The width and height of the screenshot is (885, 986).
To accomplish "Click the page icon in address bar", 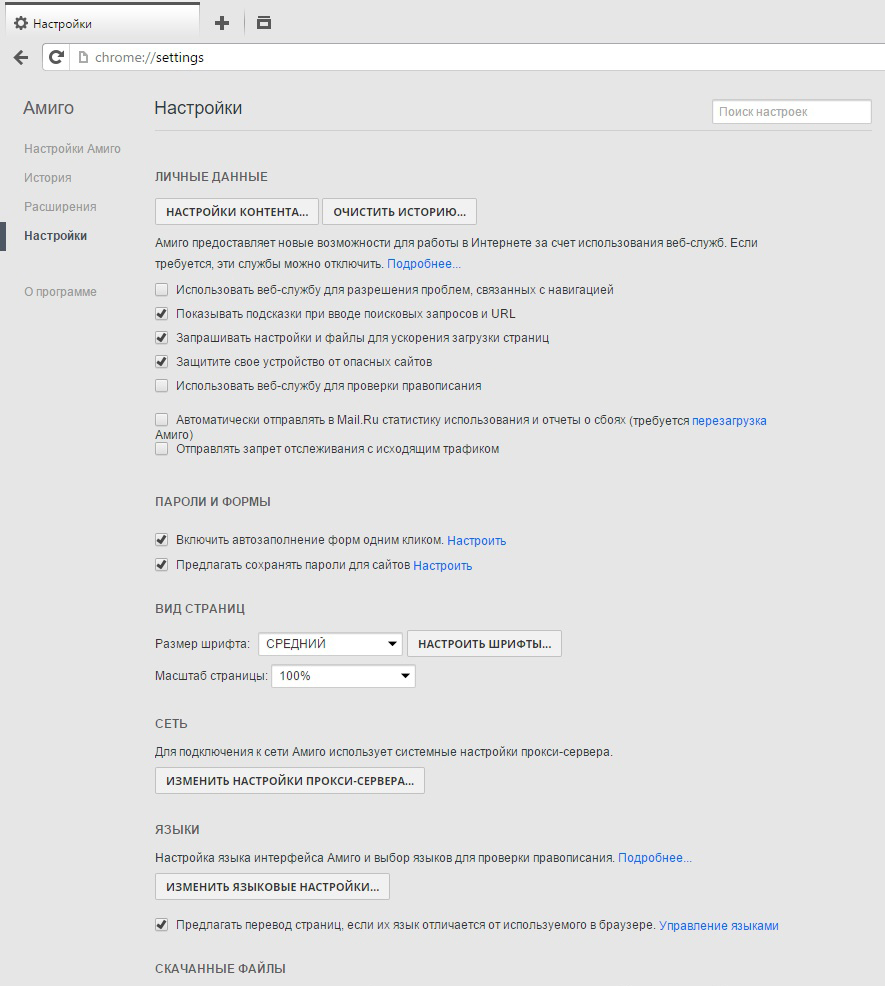I will click(x=82, y=57).
